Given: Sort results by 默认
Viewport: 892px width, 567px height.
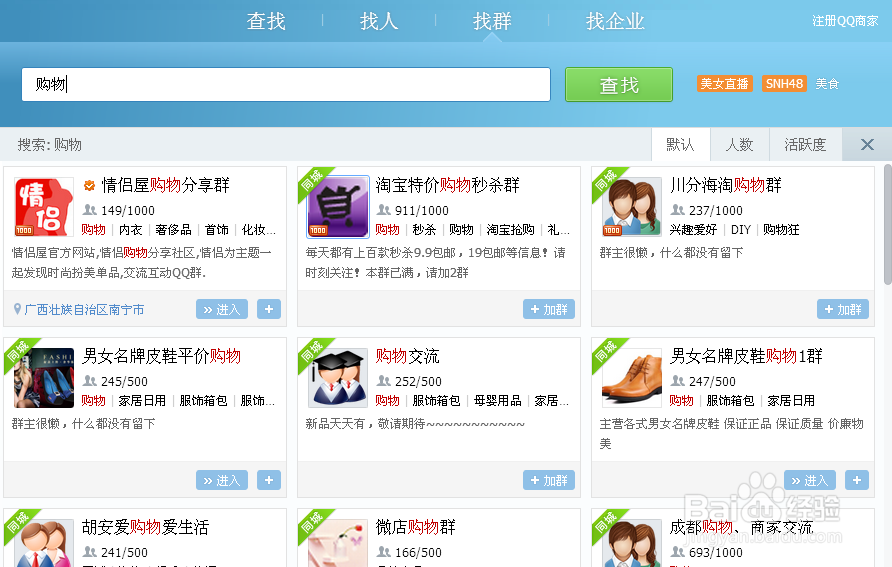Looking at the screenshot, I should click(x=680, y=144).
